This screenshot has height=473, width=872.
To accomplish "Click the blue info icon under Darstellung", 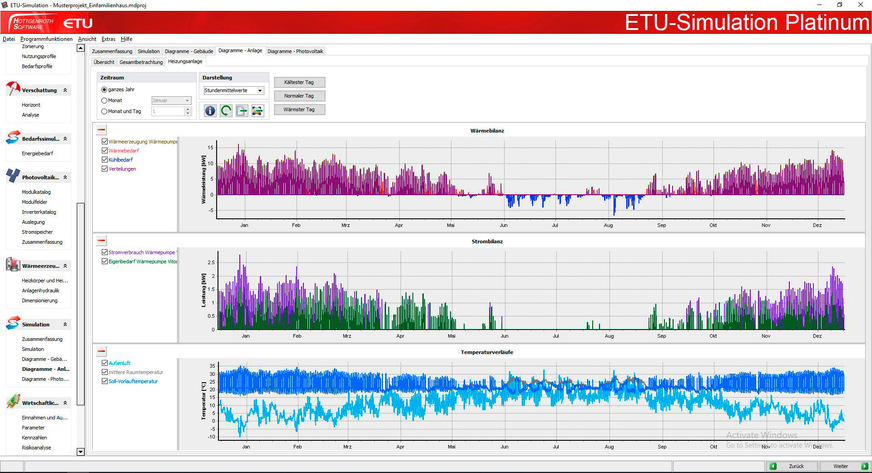I will coord(210,111).
